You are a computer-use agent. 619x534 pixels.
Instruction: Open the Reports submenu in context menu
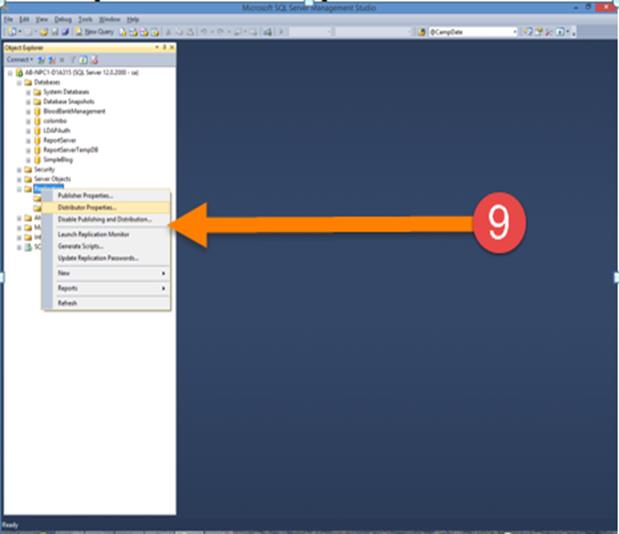(106, 288)
